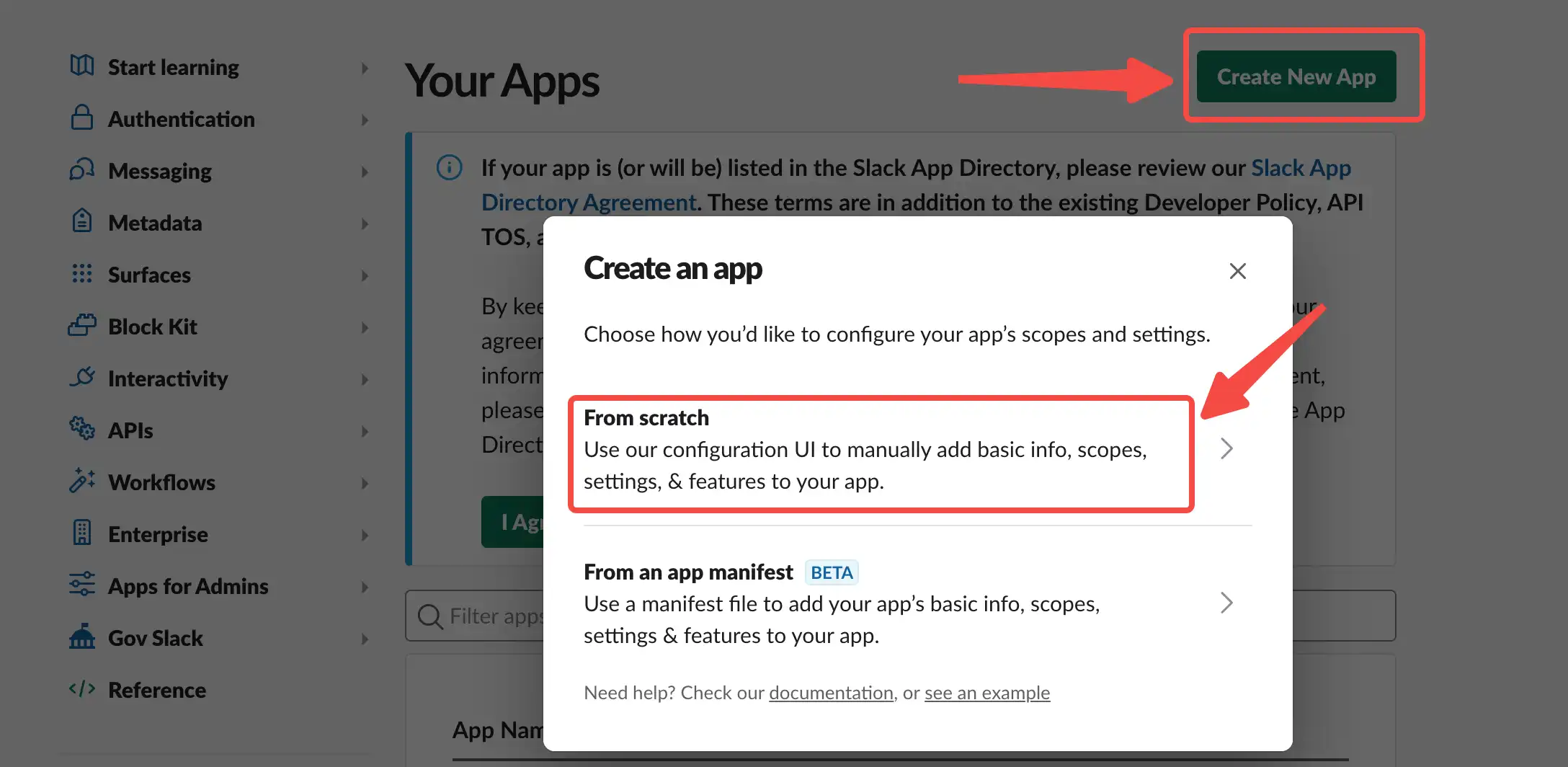Screen dimensions: 1568x767
Task: Open the Enterprise menu item
Action: pos(158,535)
